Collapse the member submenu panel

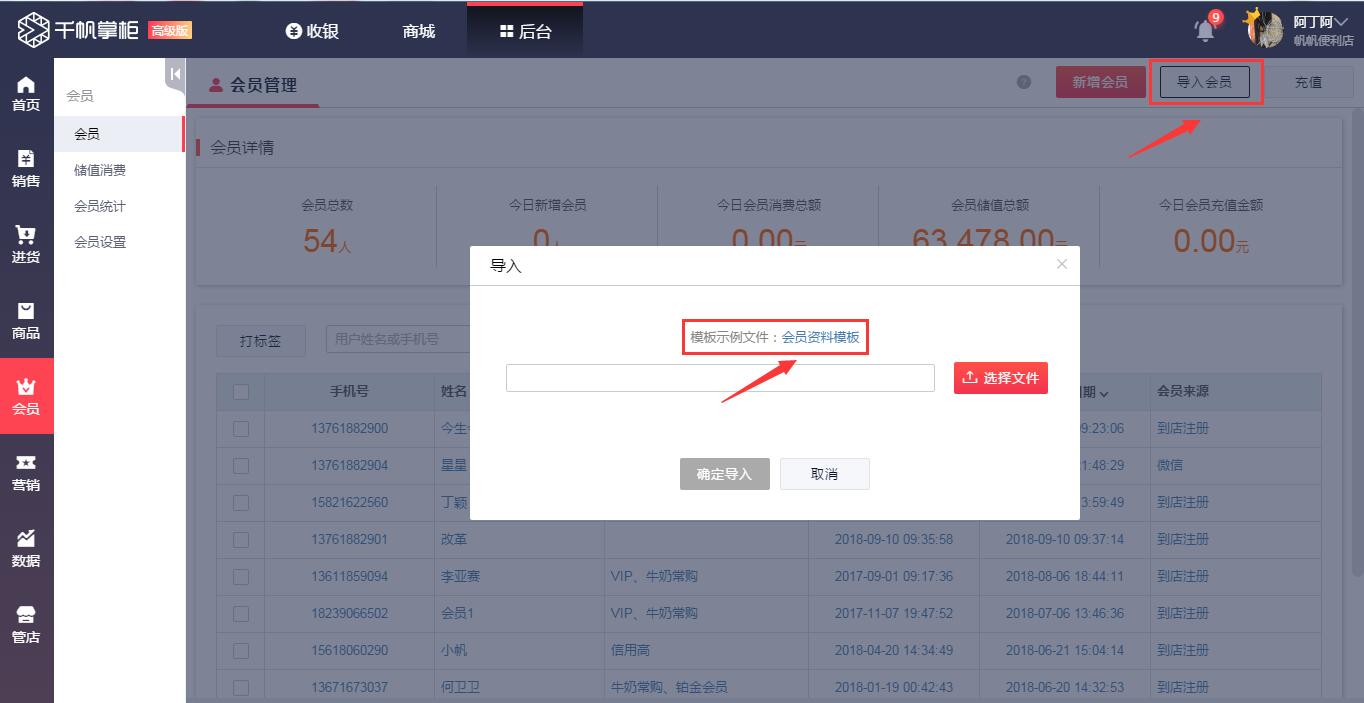tap(175, 74)
